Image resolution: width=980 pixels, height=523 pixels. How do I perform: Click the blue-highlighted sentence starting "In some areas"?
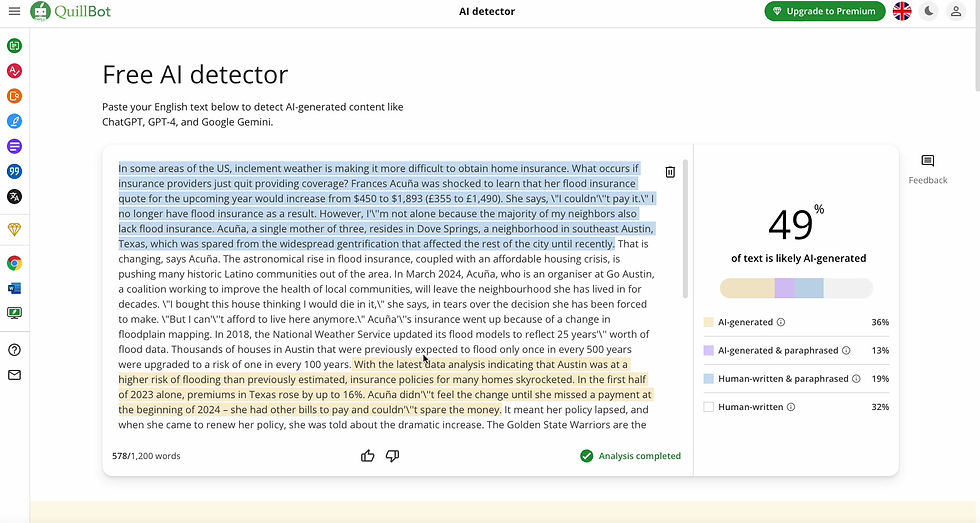point(386,206)
